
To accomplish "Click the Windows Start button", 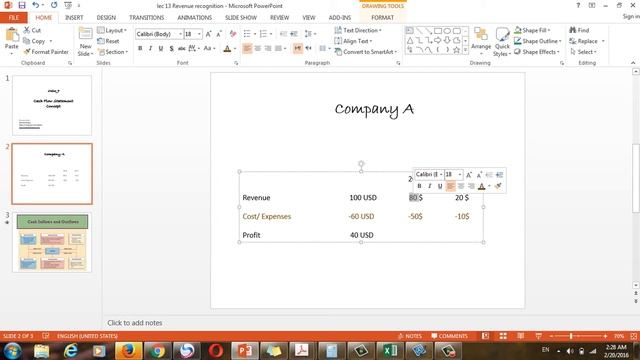I will tap(12, 351).
